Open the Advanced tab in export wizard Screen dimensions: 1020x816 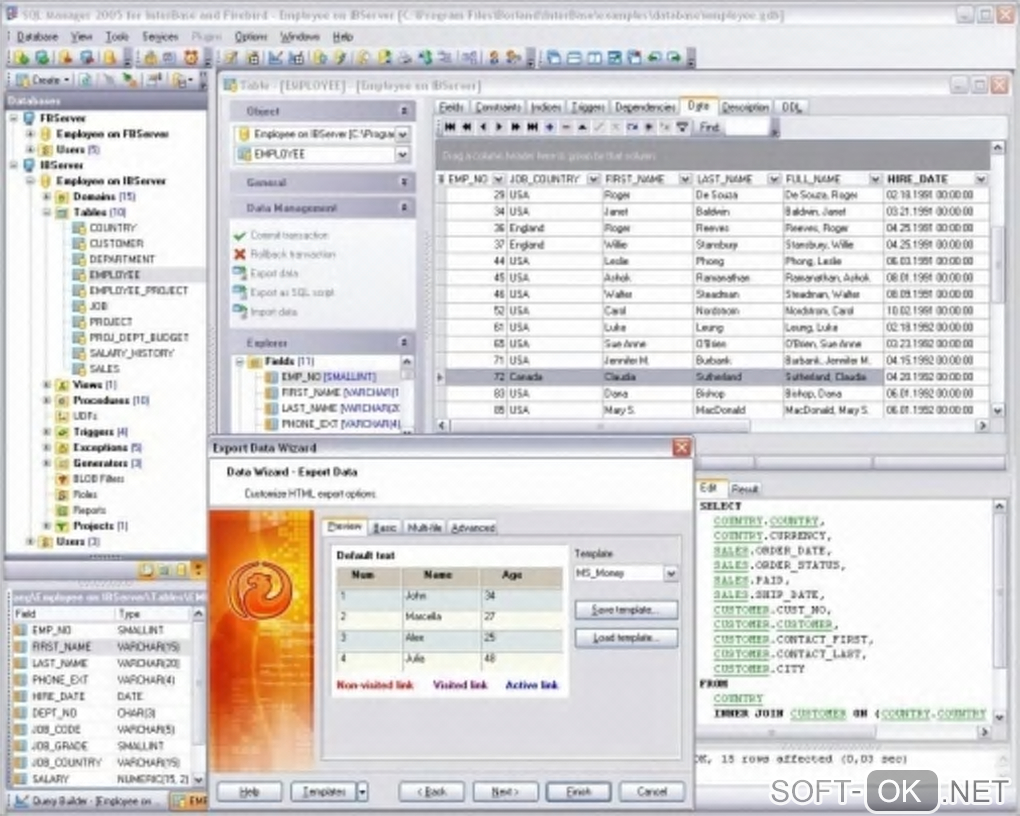[473, 528]
